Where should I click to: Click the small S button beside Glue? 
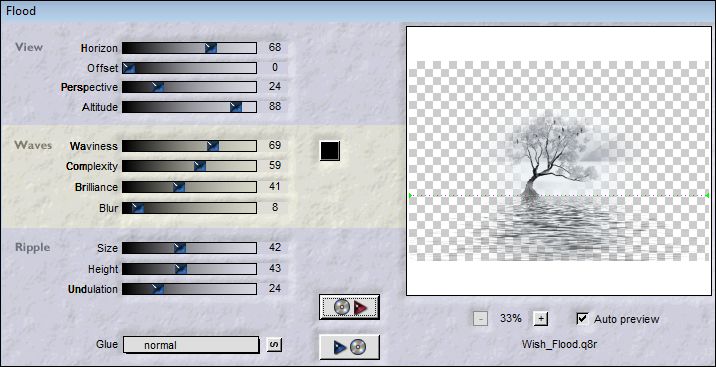tap(274, 345)
